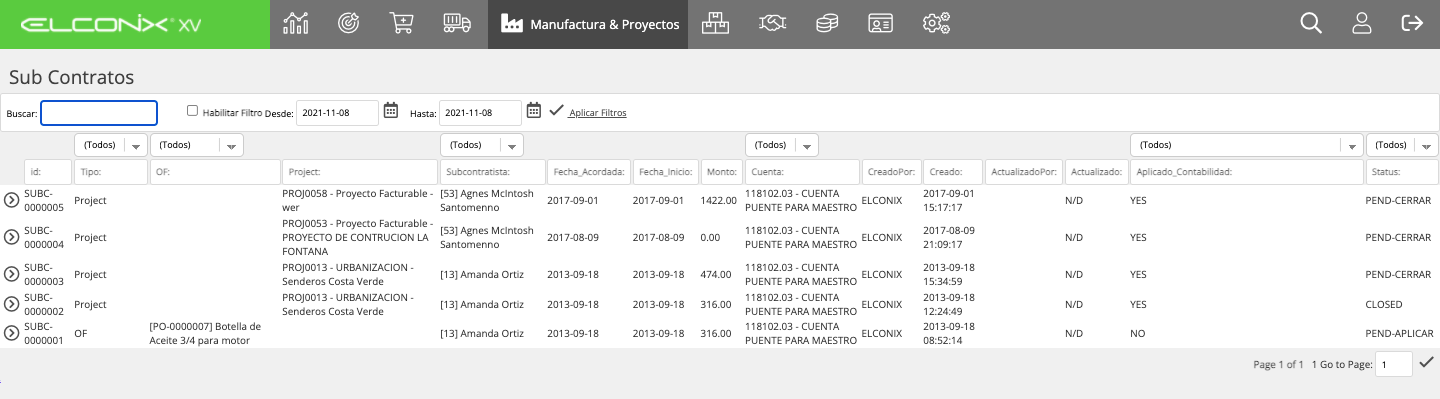Viewport: 1440px width, 399px height.
Task: Open the gears settings module icon
Action: [x=936, y=24]
